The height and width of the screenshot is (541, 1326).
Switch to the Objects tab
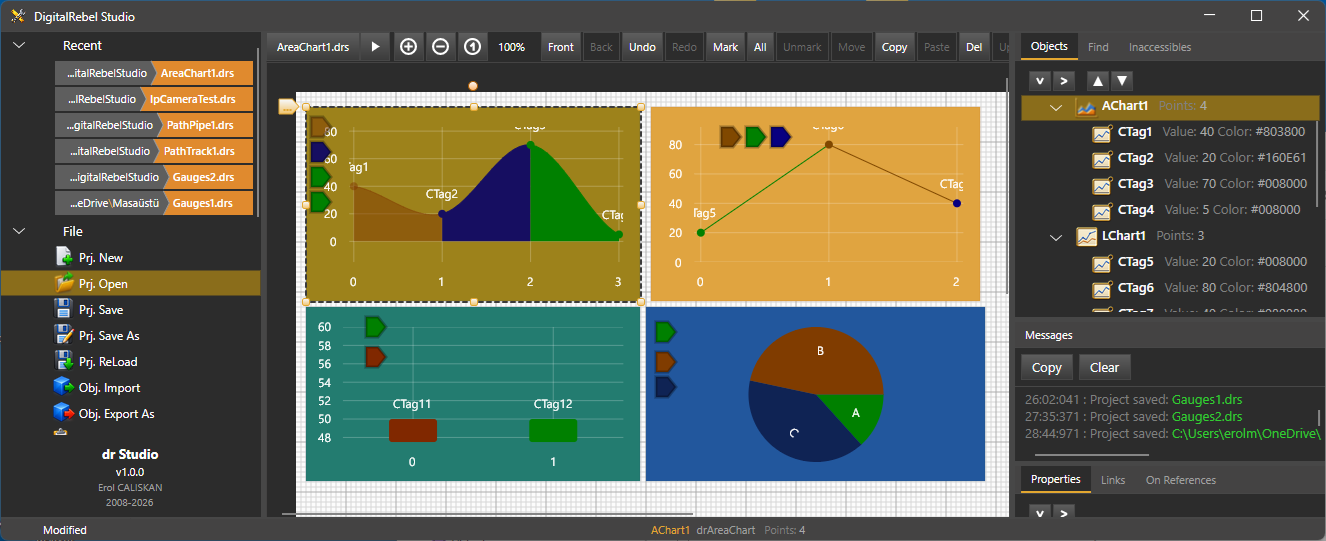tap(1049, 46)
